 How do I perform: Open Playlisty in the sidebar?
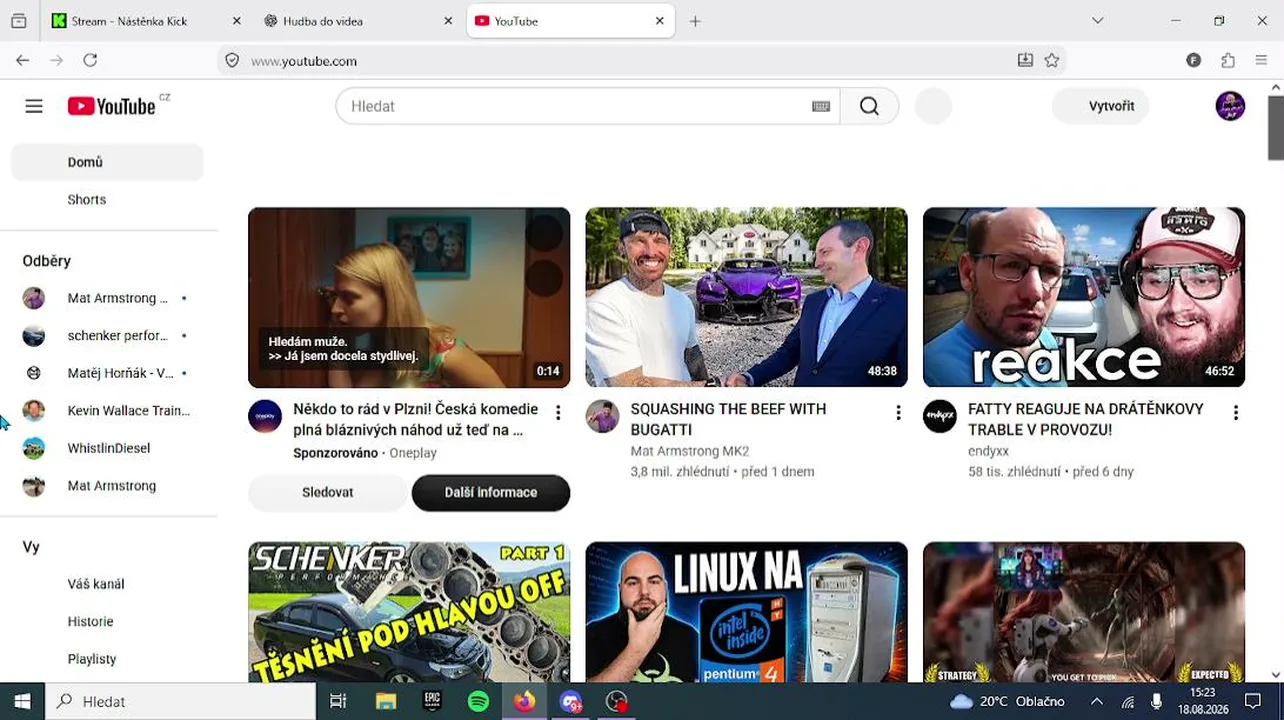coord(107,659)
